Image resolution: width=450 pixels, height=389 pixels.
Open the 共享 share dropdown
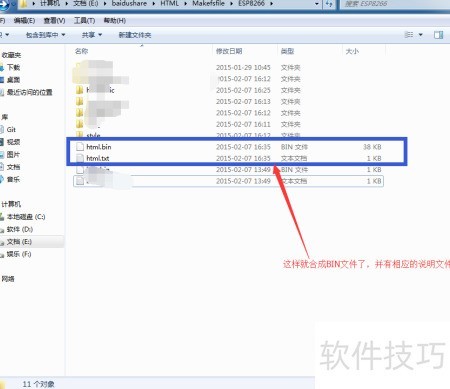92,35
